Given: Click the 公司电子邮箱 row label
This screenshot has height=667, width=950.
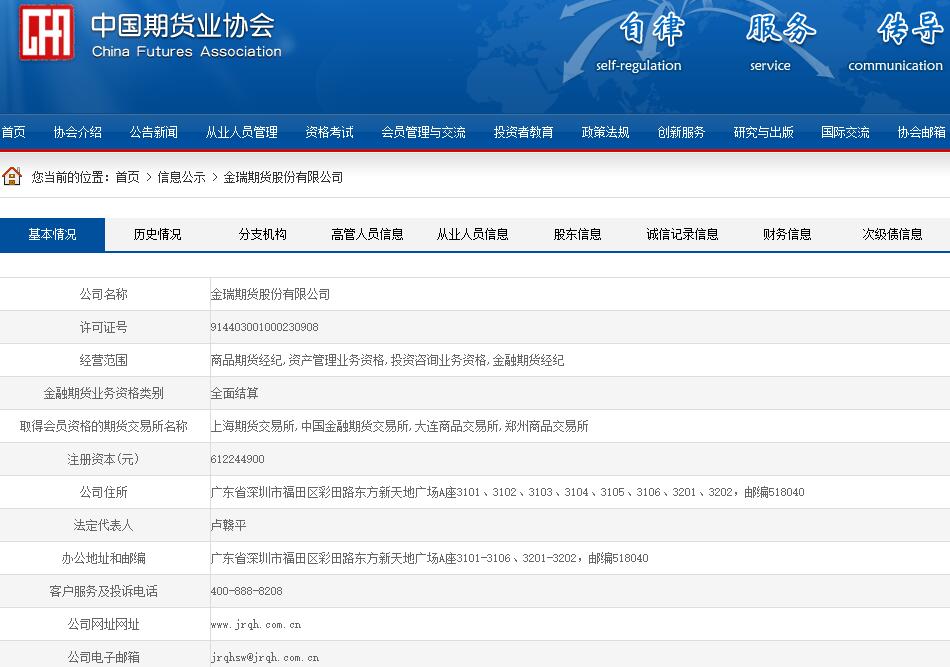Looking at the screenshot, I should click(x=104, y=657).
